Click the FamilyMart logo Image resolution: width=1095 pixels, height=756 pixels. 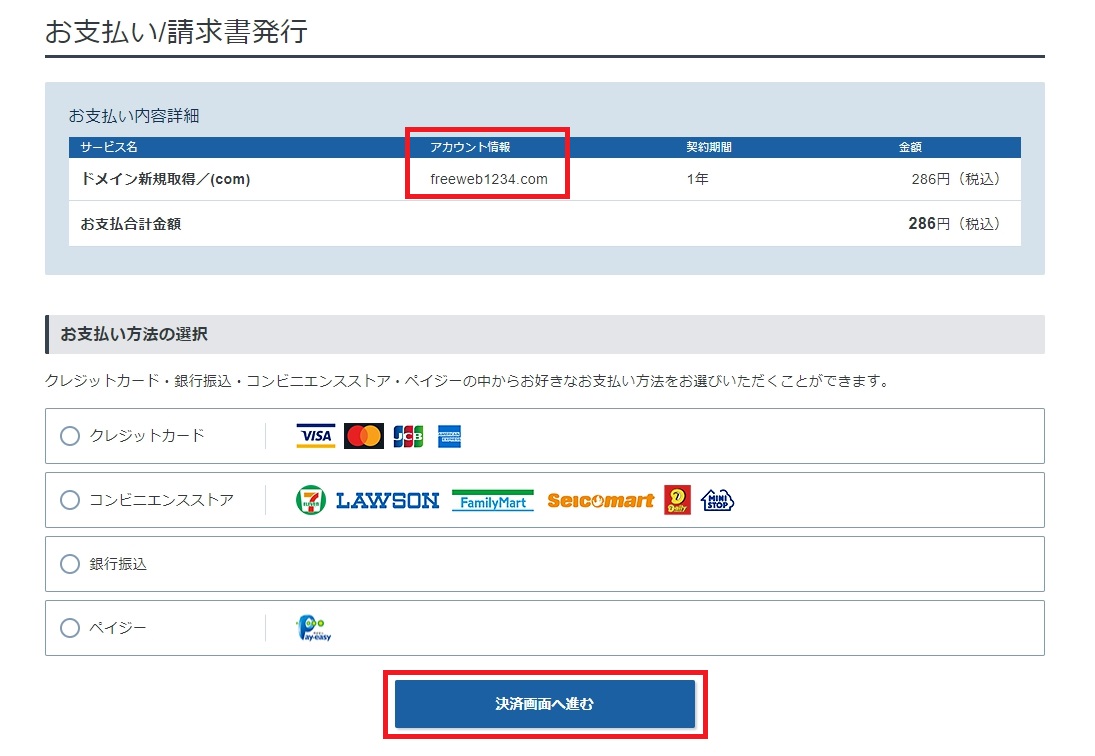click(x=492, y=500)
